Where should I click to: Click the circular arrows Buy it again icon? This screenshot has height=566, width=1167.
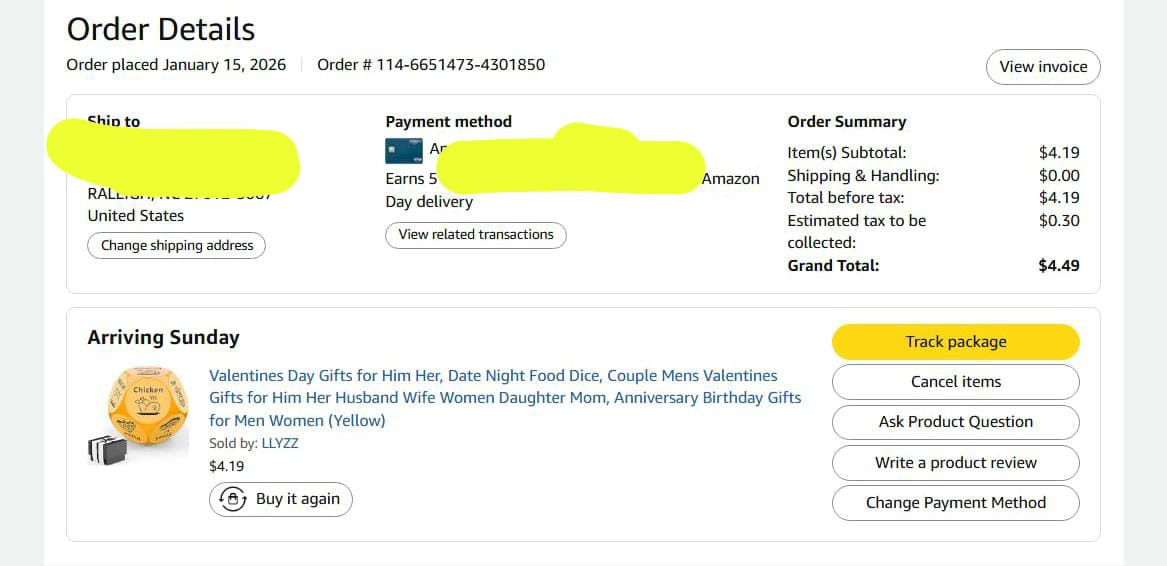233,499
